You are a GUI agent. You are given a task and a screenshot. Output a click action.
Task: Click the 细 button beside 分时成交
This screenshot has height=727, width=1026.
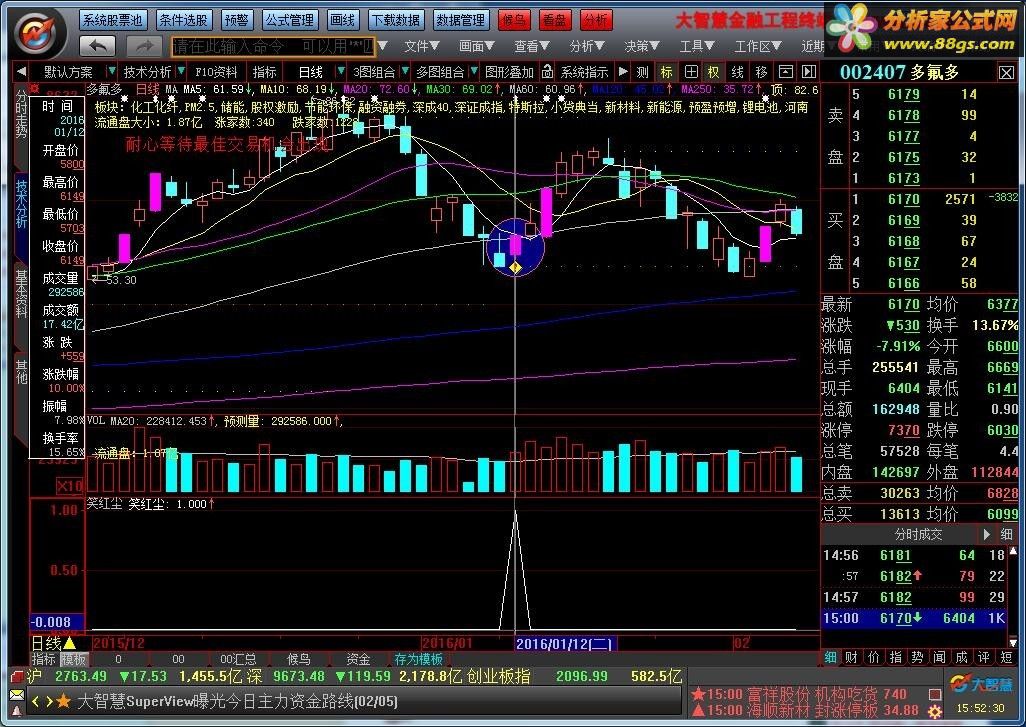(x=1006, y=534)
